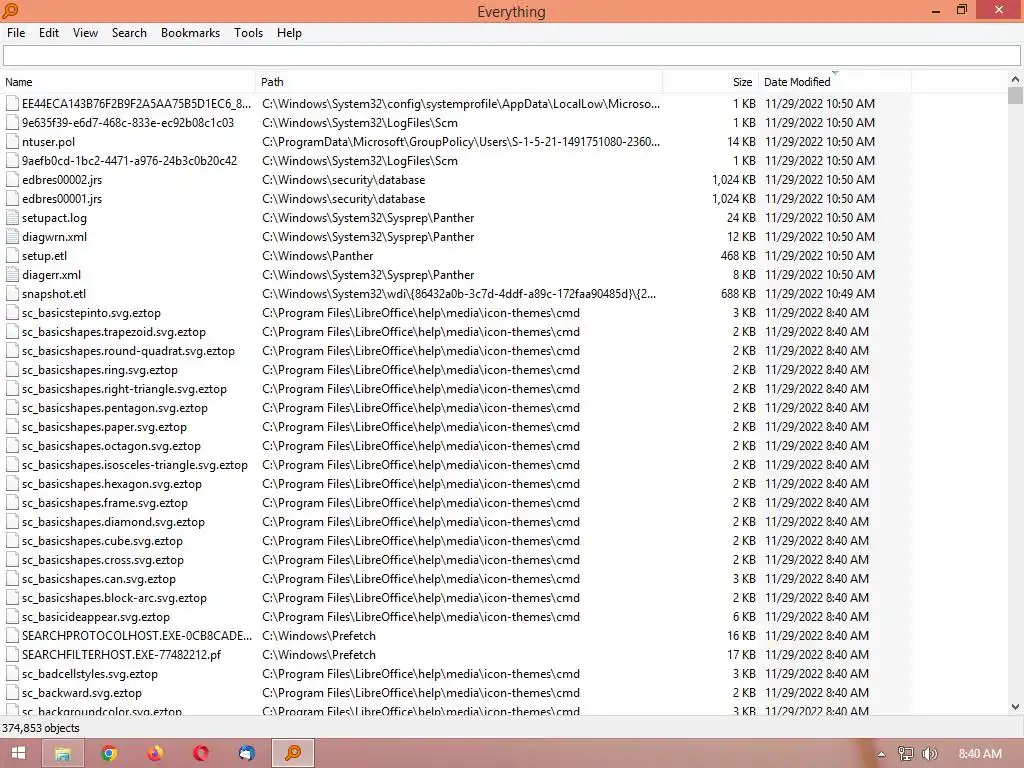Click the icon of sc_backward.svg.eztop
Screen dimensions: 1024x768
click(12, 692)
